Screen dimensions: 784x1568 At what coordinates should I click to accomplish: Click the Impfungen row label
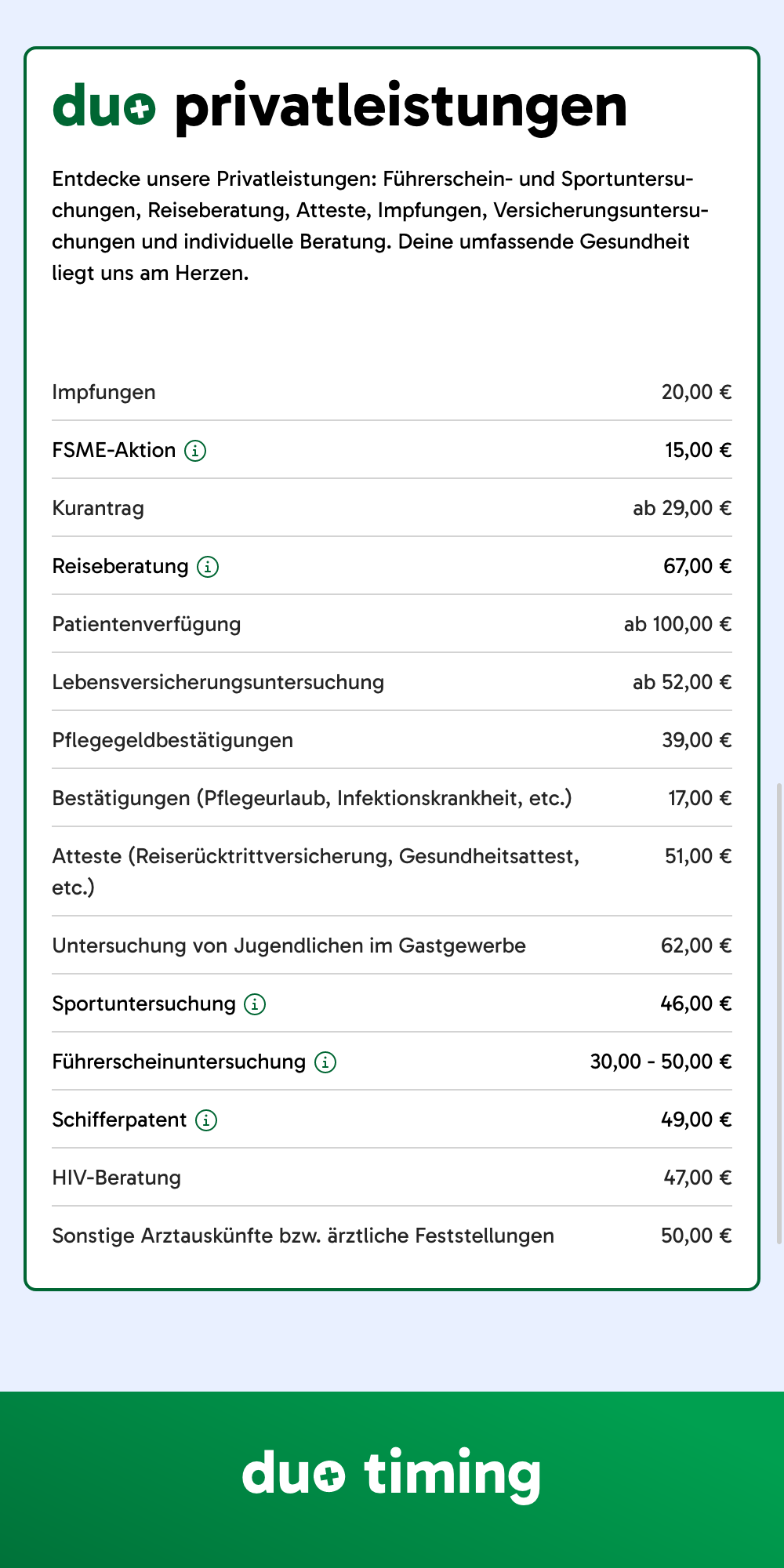(x=103, y=393)
